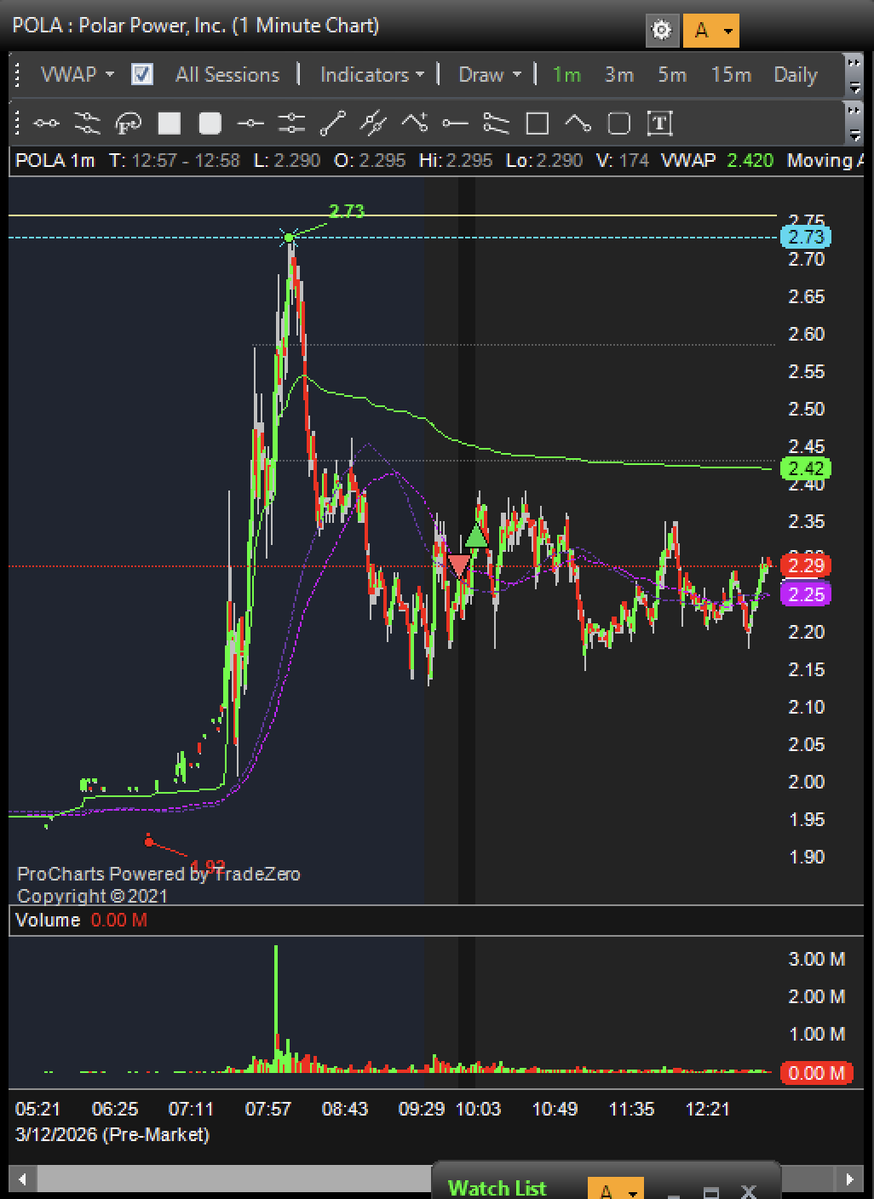Screen dimensions: 874x1199
Task: Click the red 1.92 low annotation
Action: (x=207, y=866)
